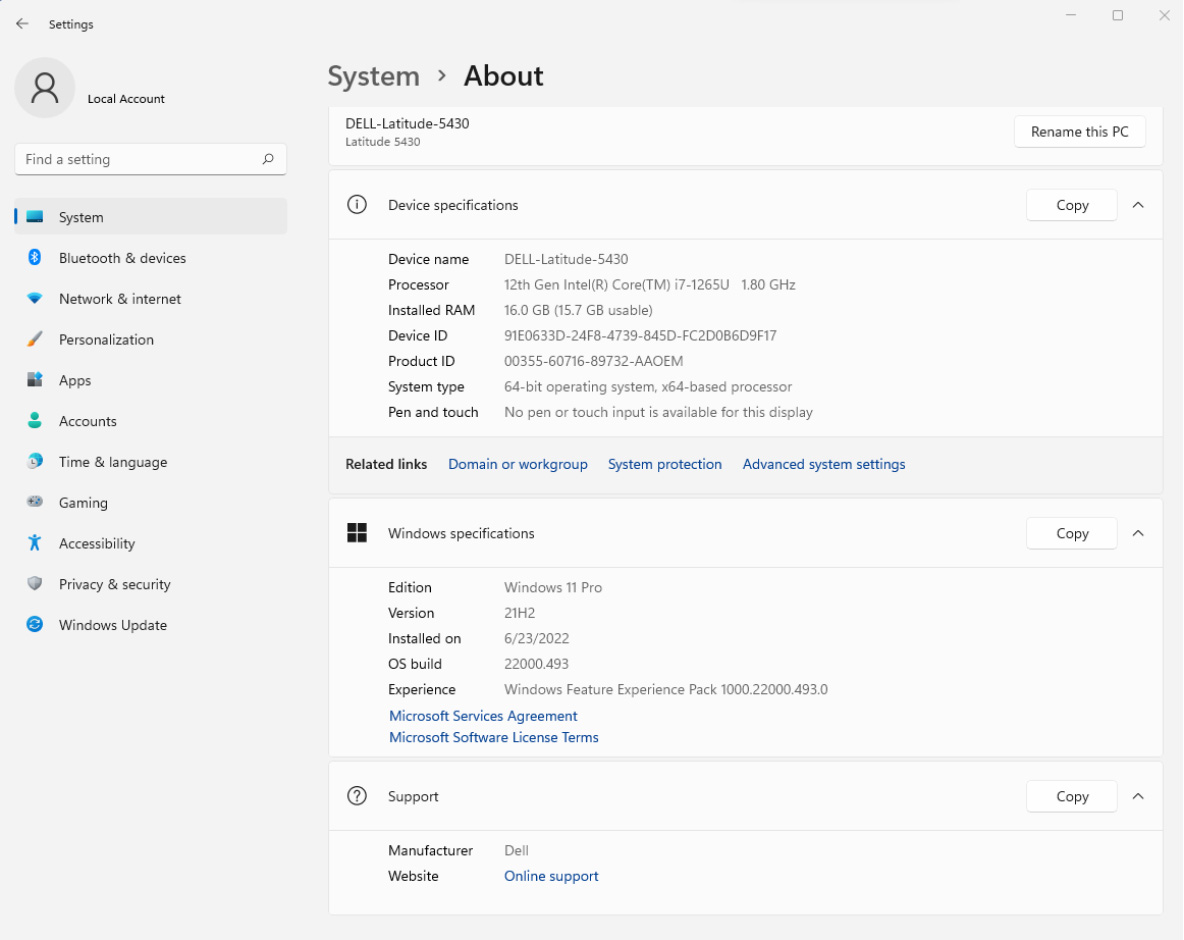Click Product ID value 00355-60716-89732-AAOEM
This screenshot has width=1184, height=940.
[x=593, y=362]
